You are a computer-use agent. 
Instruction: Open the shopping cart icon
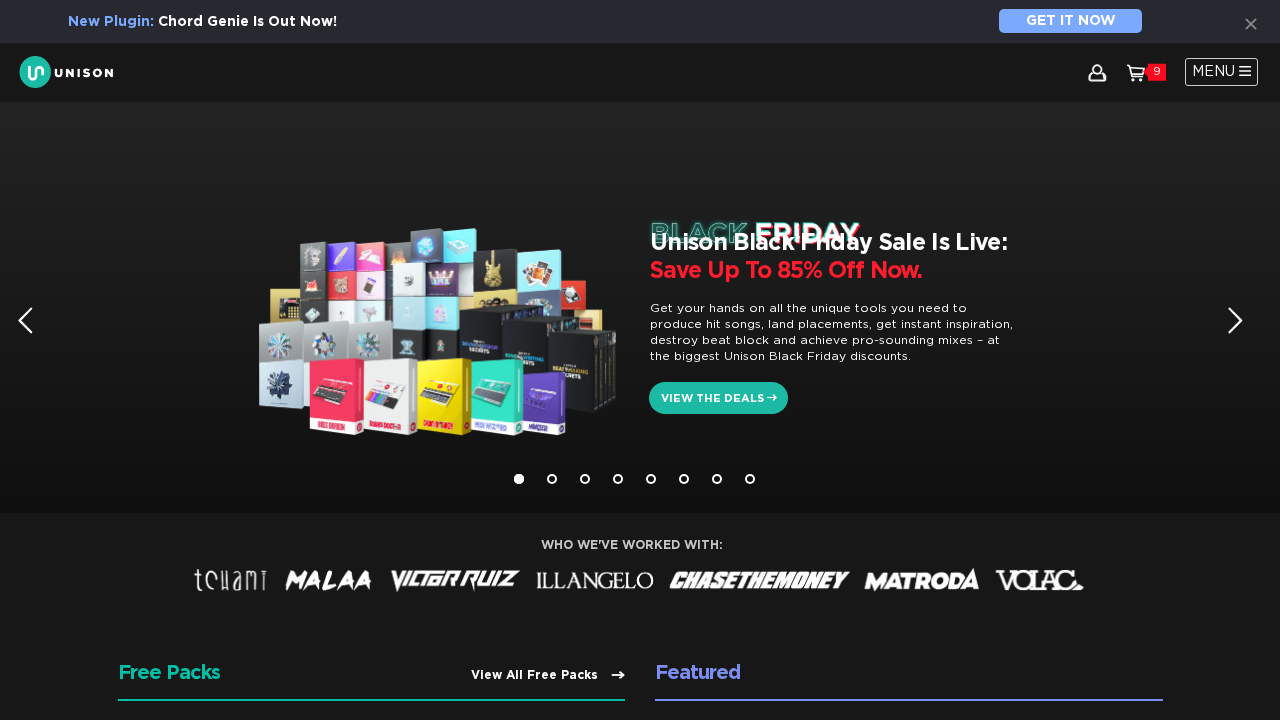[1136, 72]
